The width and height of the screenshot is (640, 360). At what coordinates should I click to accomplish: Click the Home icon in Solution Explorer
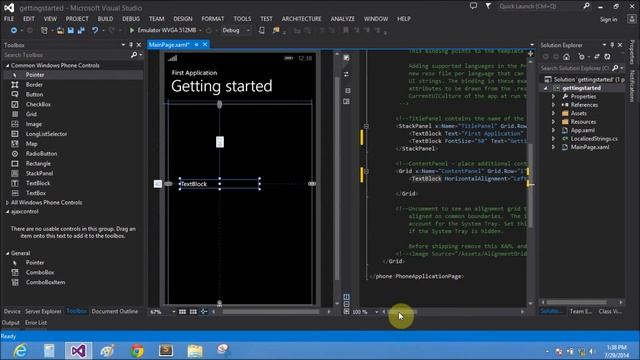click(566, 57)
